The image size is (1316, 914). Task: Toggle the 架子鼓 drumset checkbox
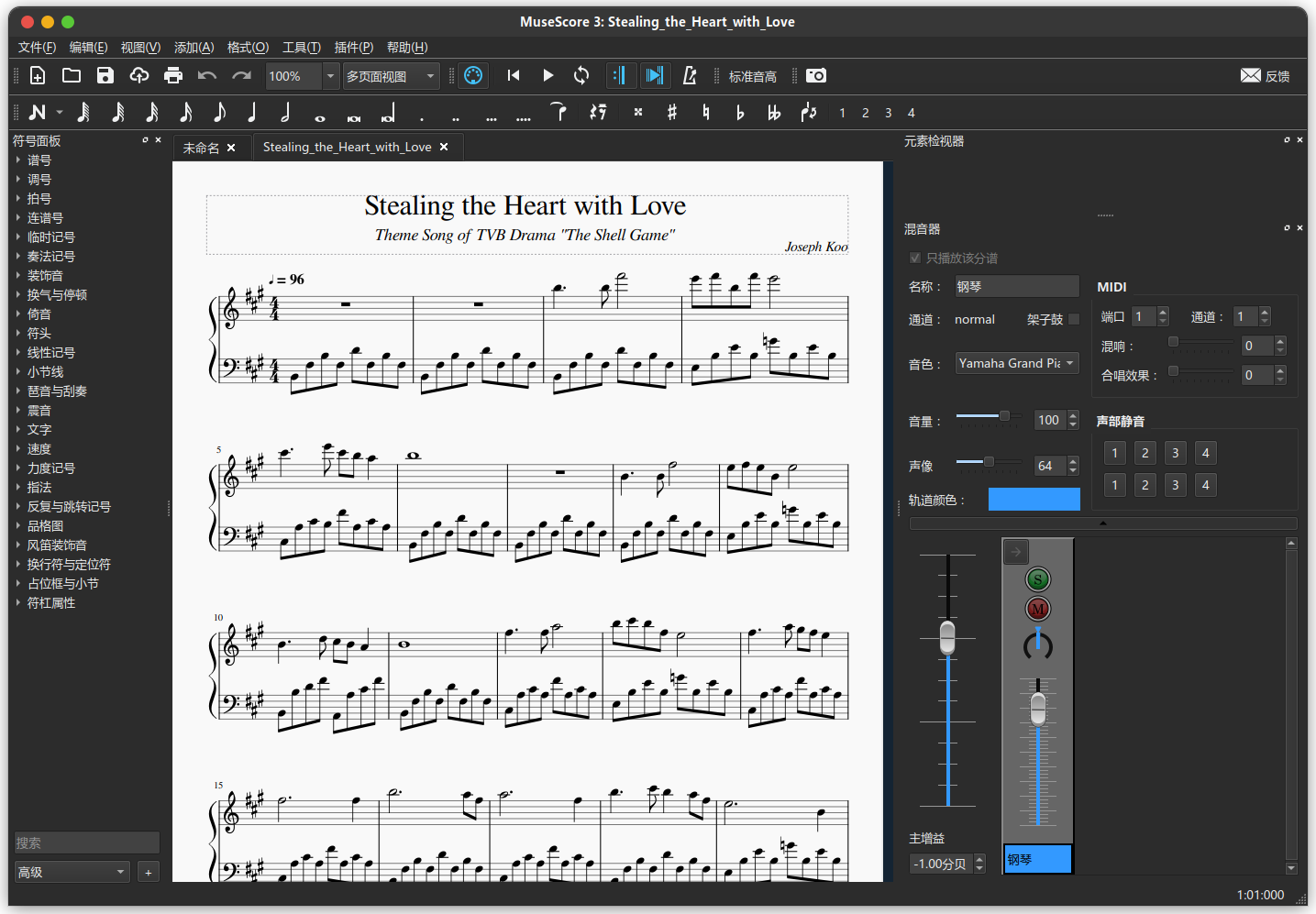(1074, 319)
